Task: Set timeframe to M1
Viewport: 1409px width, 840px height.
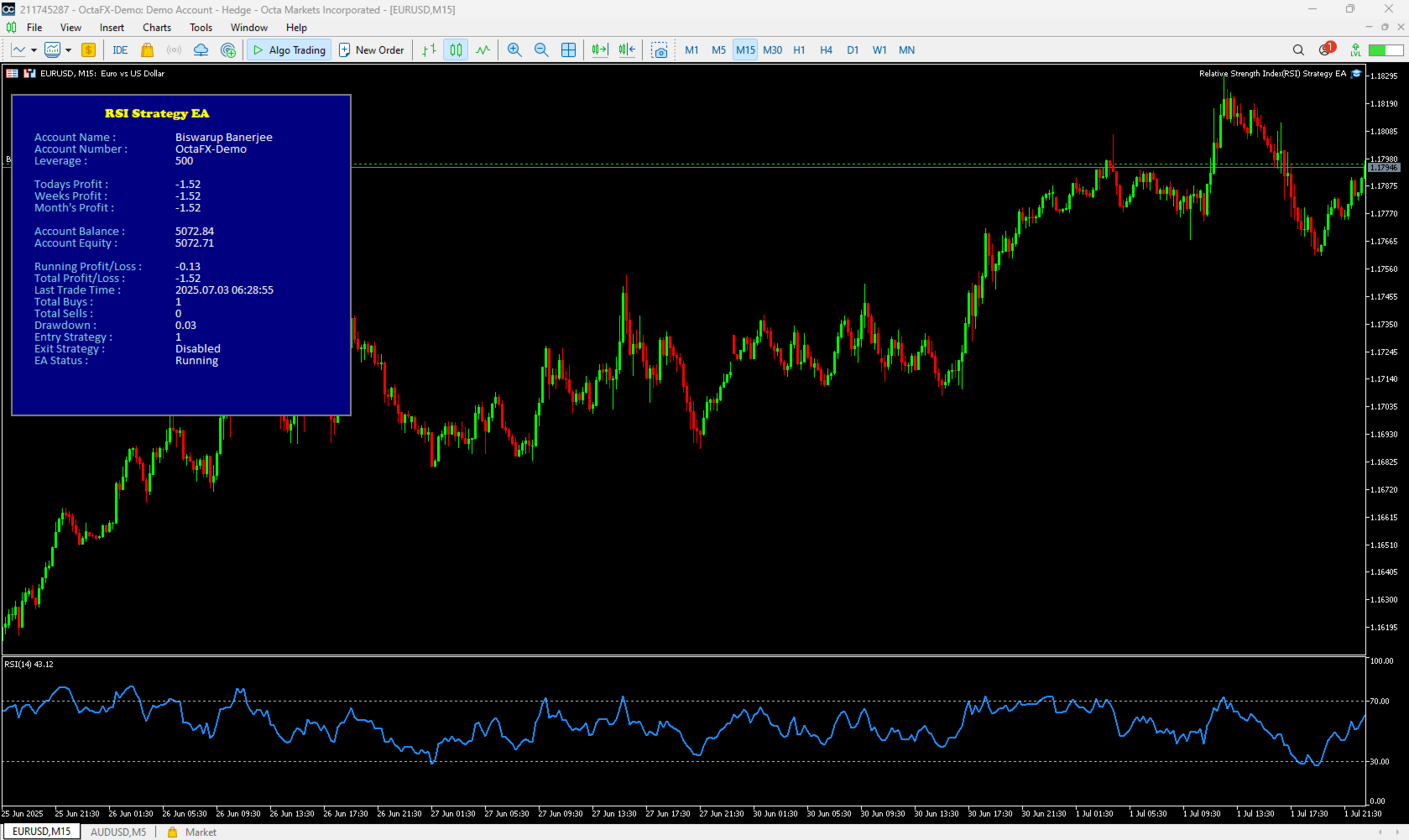Action: (x=691, y=50)
